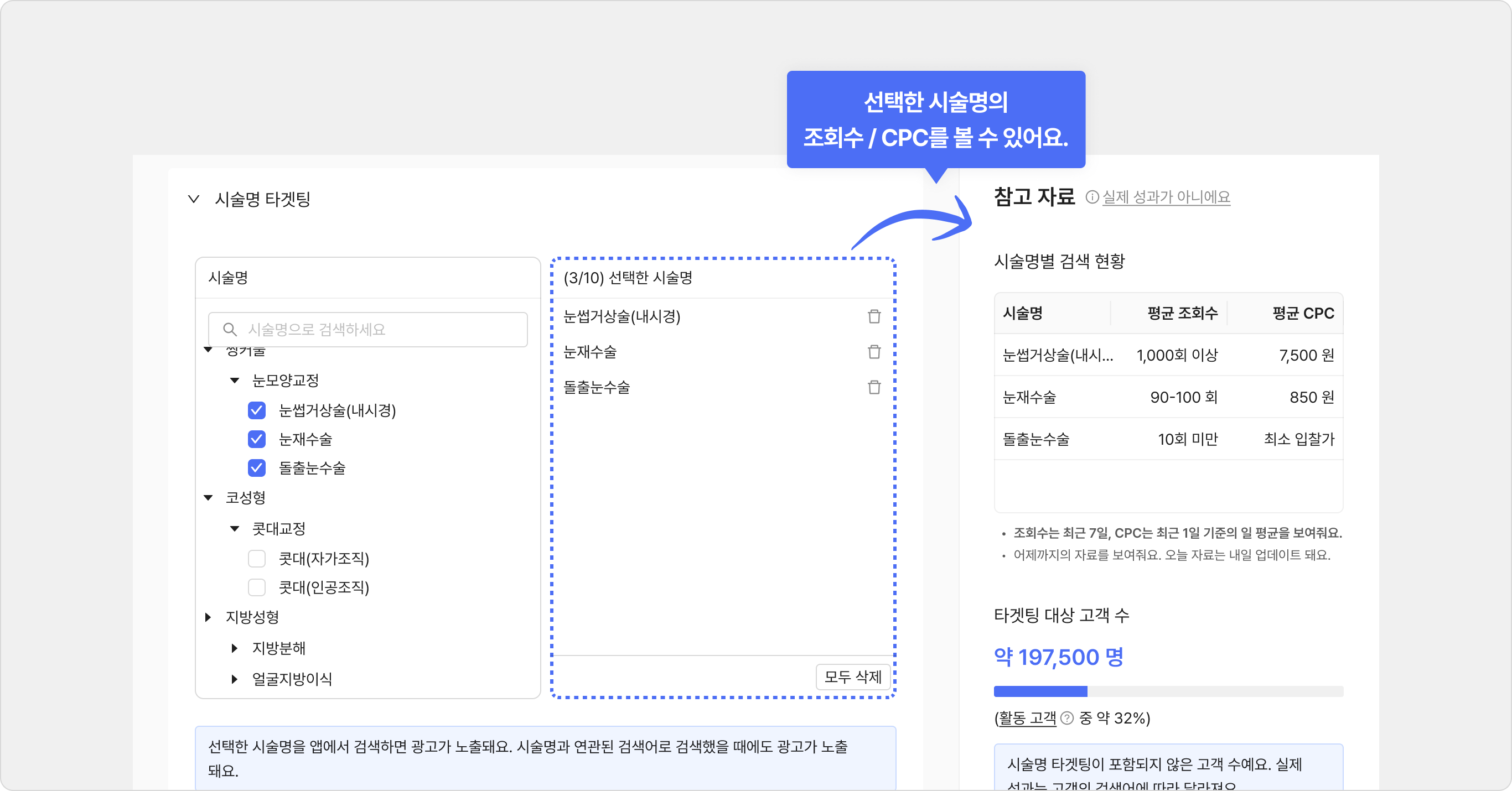This screenshot has width=1512, height=791.
Task: Enable the 콧대(인공조직) checkbox
Action: click(x=256, y=587)
